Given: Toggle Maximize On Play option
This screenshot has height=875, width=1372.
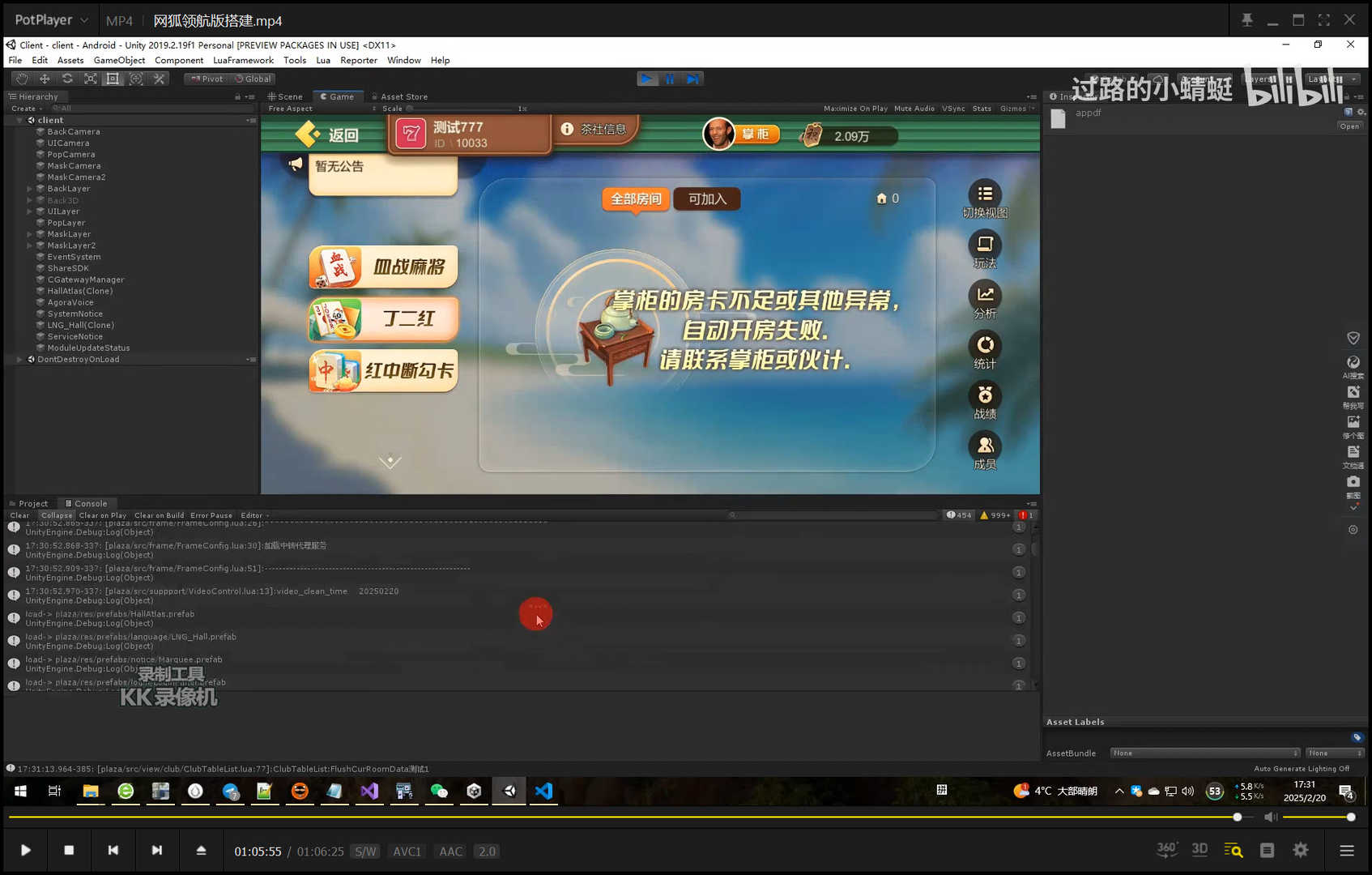Looking at the screenshot, I should (x=855, y=109).
